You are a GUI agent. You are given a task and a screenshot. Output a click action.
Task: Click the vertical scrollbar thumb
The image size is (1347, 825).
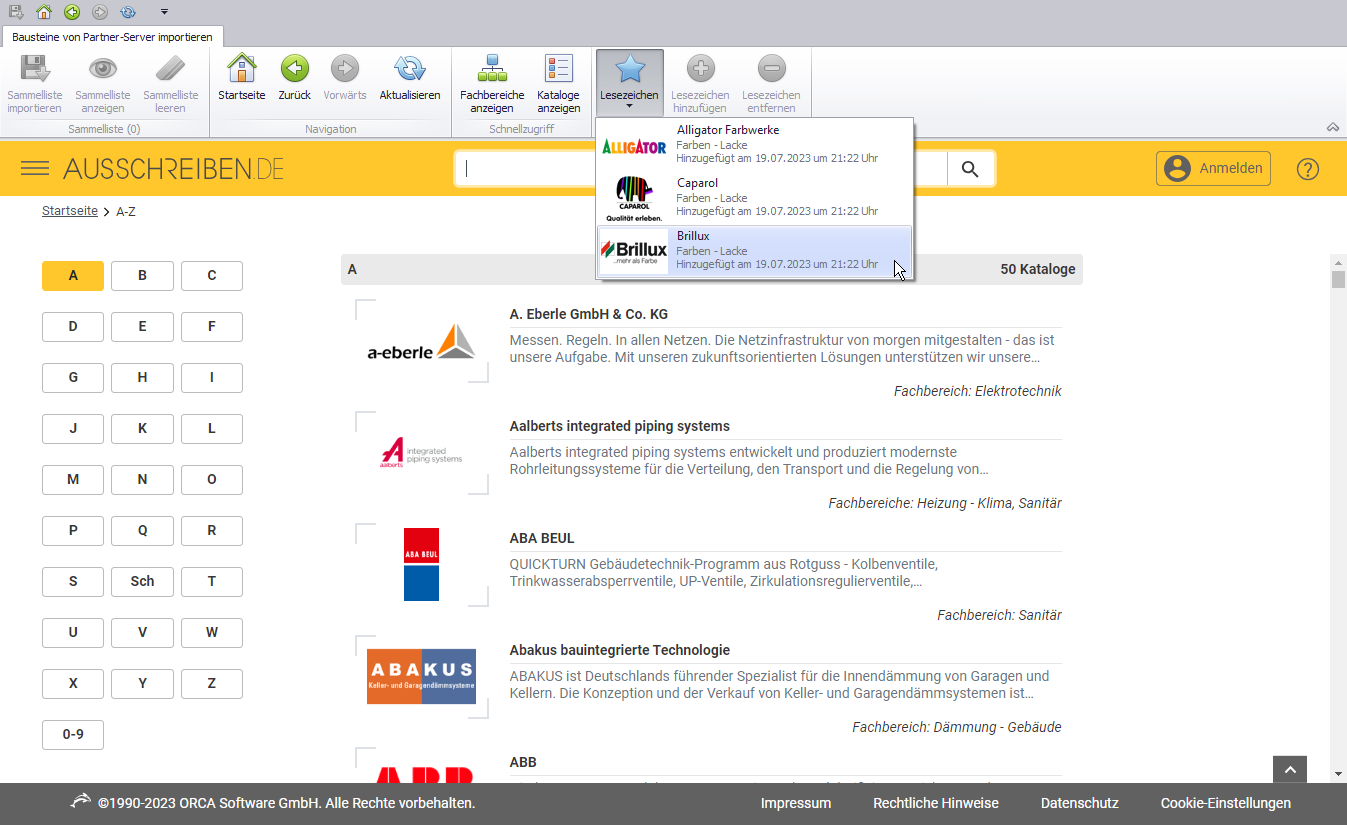point(1338,279)
